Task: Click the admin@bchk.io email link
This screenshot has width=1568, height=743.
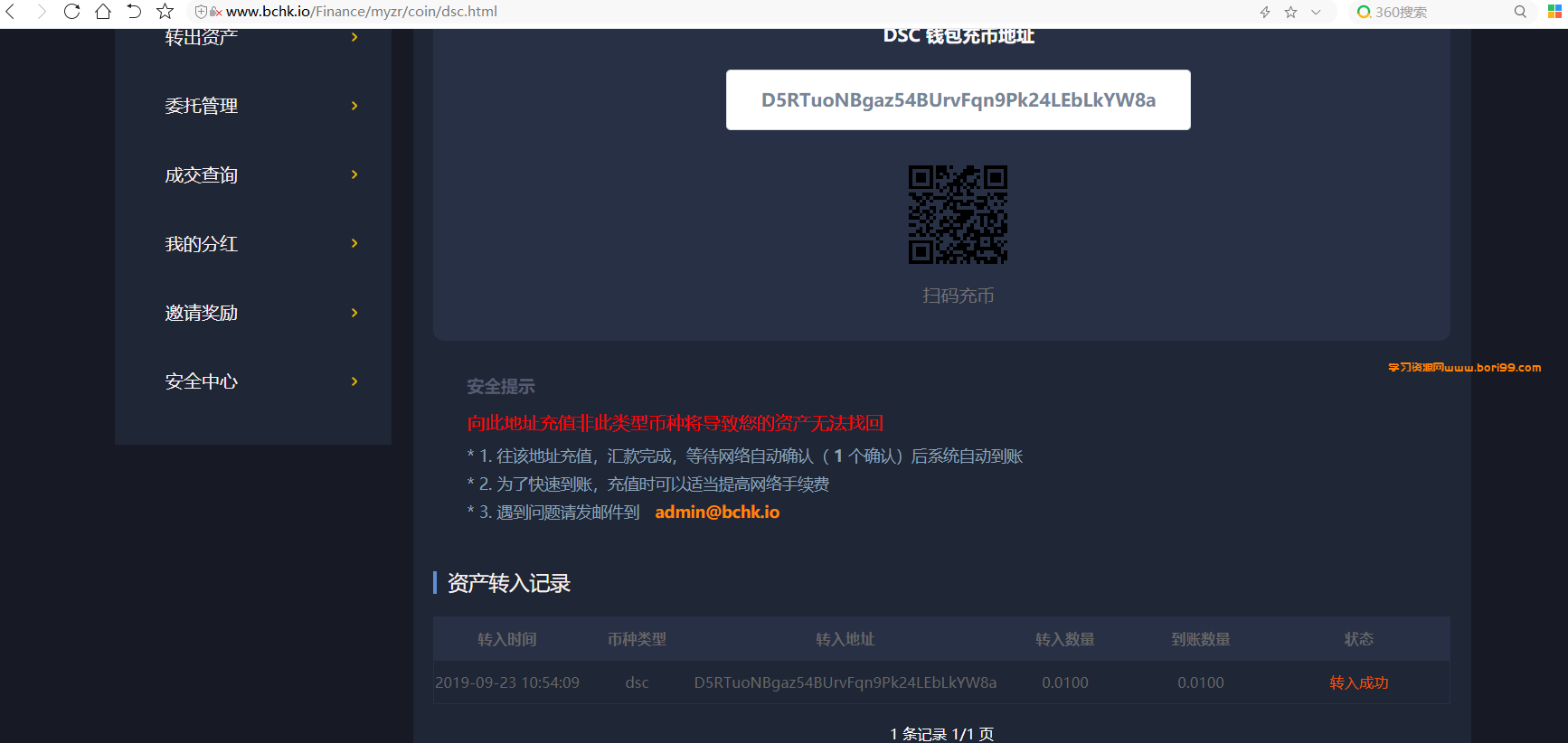Action: point(717,512)
